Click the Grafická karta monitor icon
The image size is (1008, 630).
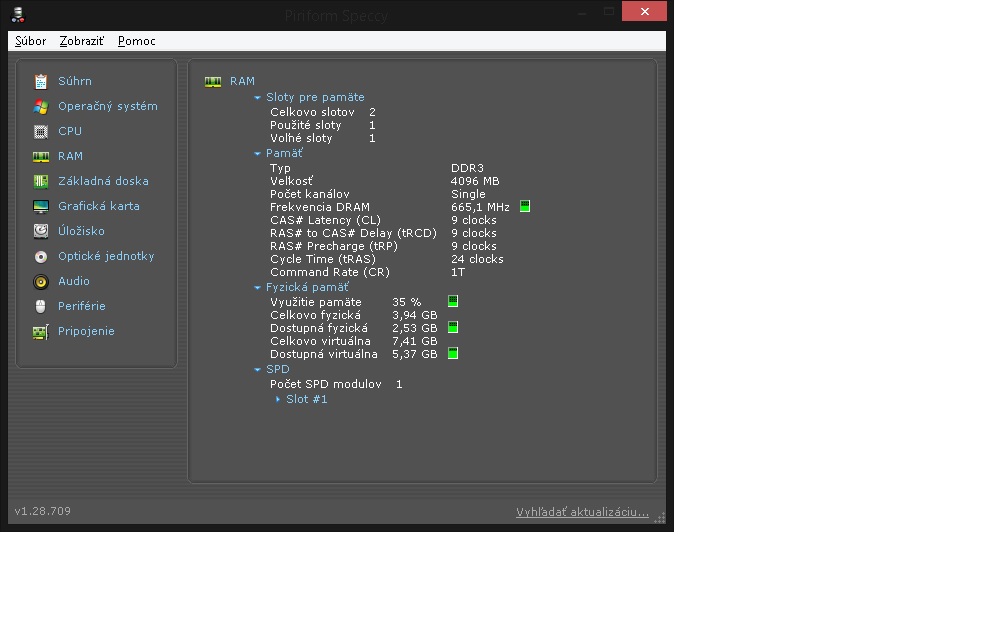[x=40, y=206]
